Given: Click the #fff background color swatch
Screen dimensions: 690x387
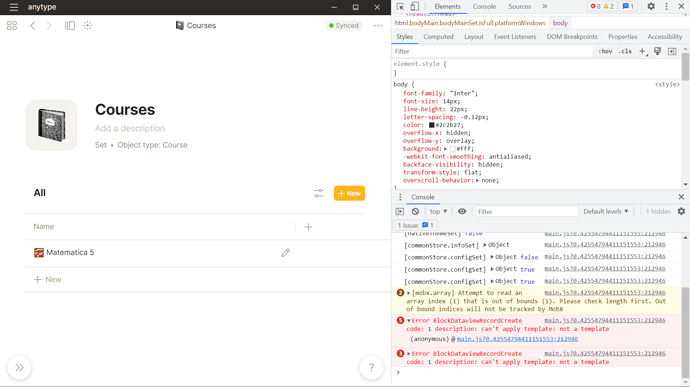Looking at the screenshot, I should click(x=452, y=149).
